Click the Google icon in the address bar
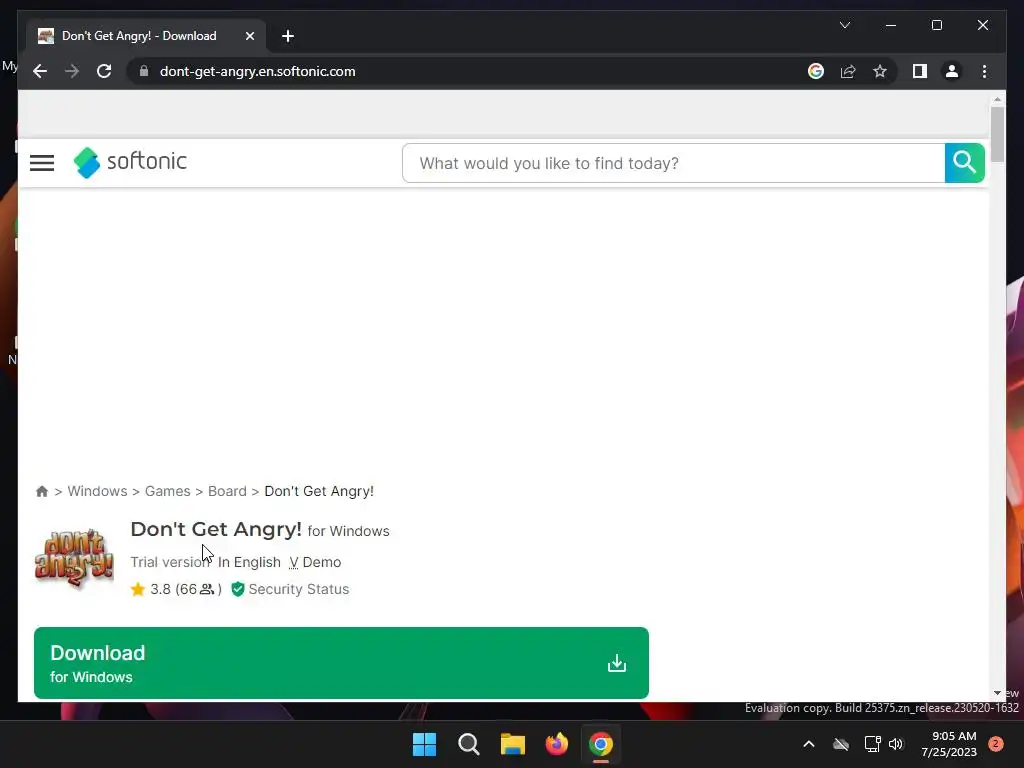The width and height of the screenshot is (1024, 768). point(816,71)
